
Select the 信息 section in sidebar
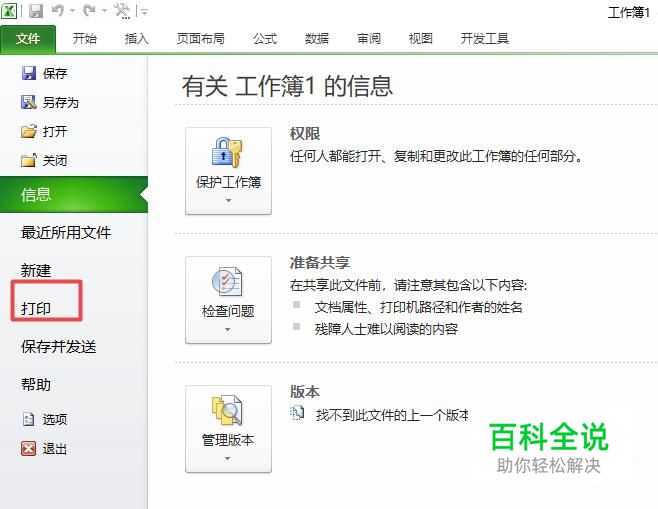point(74,195)
